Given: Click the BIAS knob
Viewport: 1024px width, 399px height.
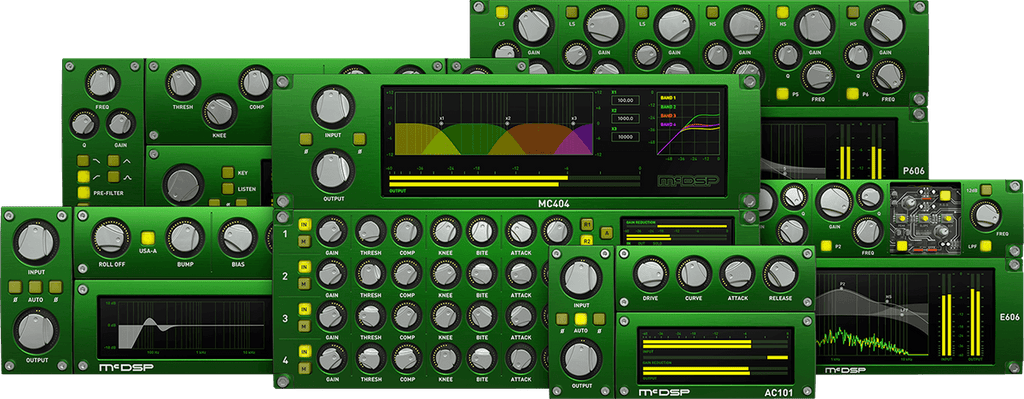Looking at the screenshot, I should point(237,238).
